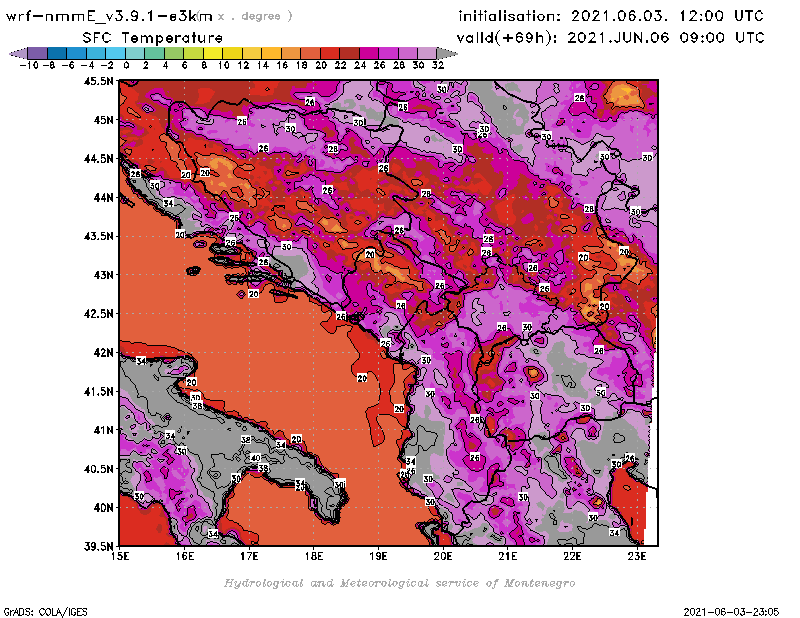Click the 10 label under the legend

tap(223, 65)
